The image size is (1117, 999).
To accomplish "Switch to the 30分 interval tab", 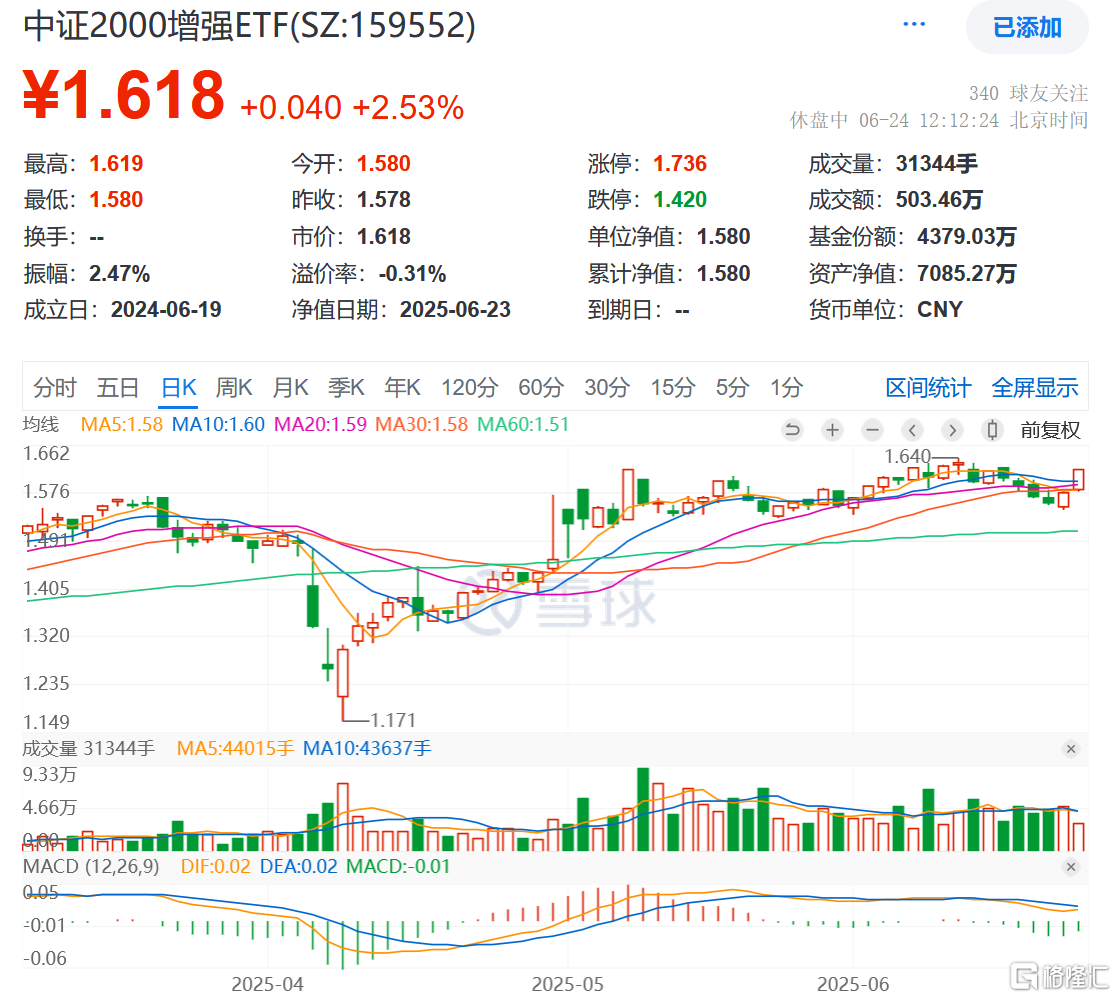I will pyautogui.click(x=607, y=388).
